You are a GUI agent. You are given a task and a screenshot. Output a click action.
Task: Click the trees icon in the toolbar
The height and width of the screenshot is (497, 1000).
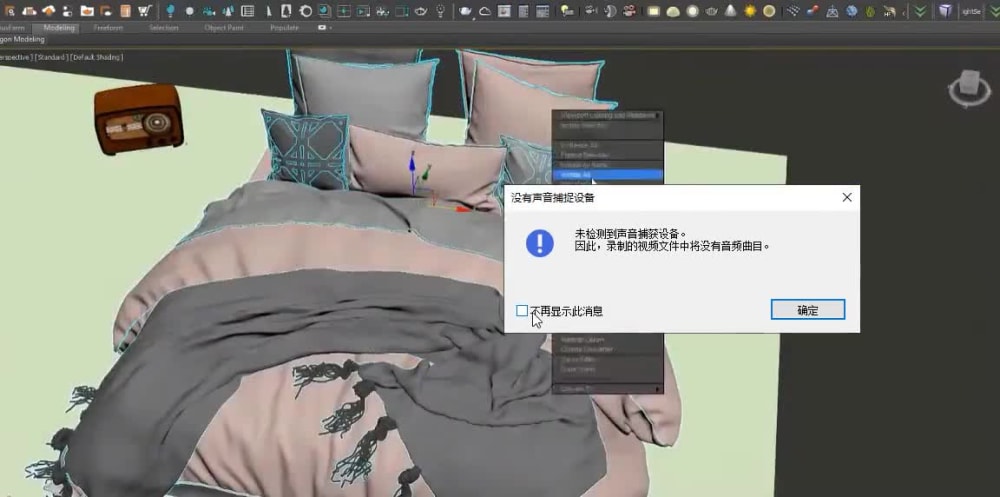228,11
